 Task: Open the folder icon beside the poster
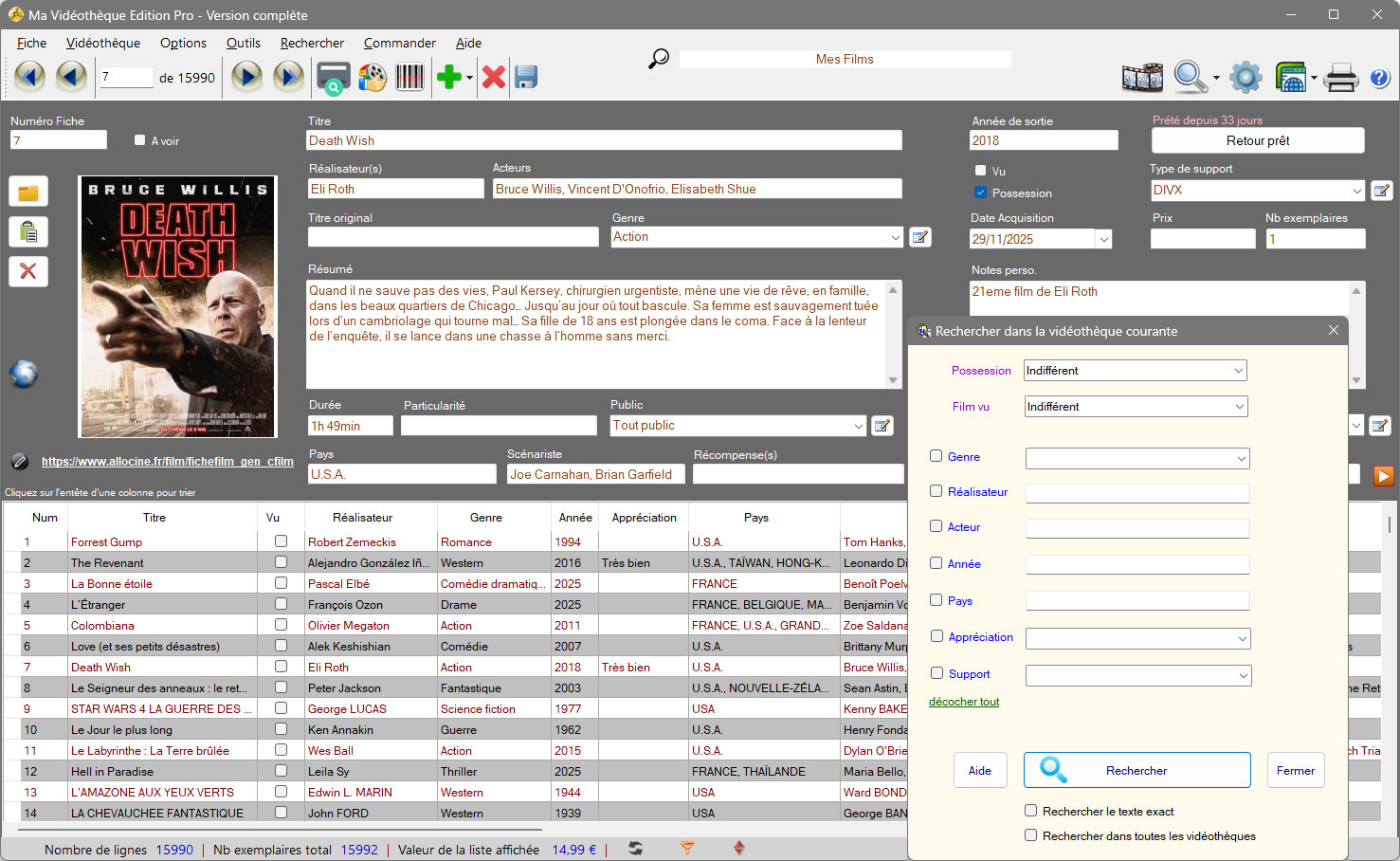coord(28,192)
